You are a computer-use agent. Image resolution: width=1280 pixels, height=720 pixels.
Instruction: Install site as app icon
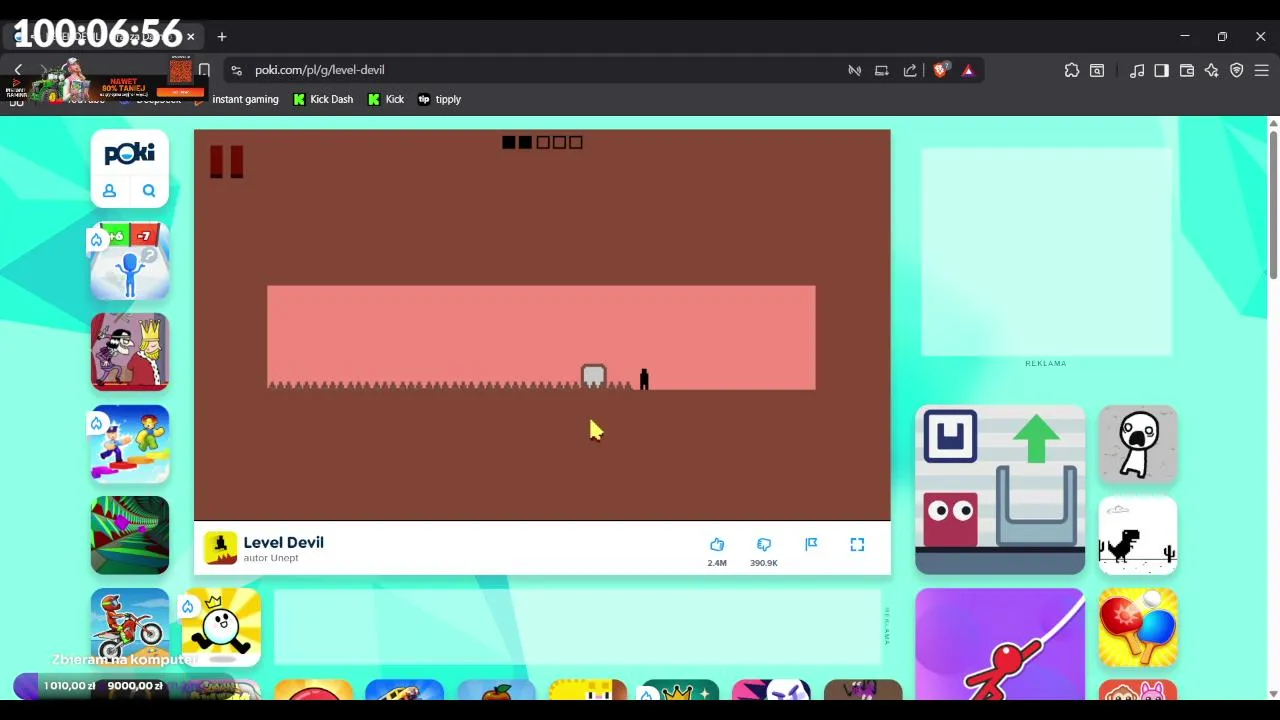pos(882,70)
